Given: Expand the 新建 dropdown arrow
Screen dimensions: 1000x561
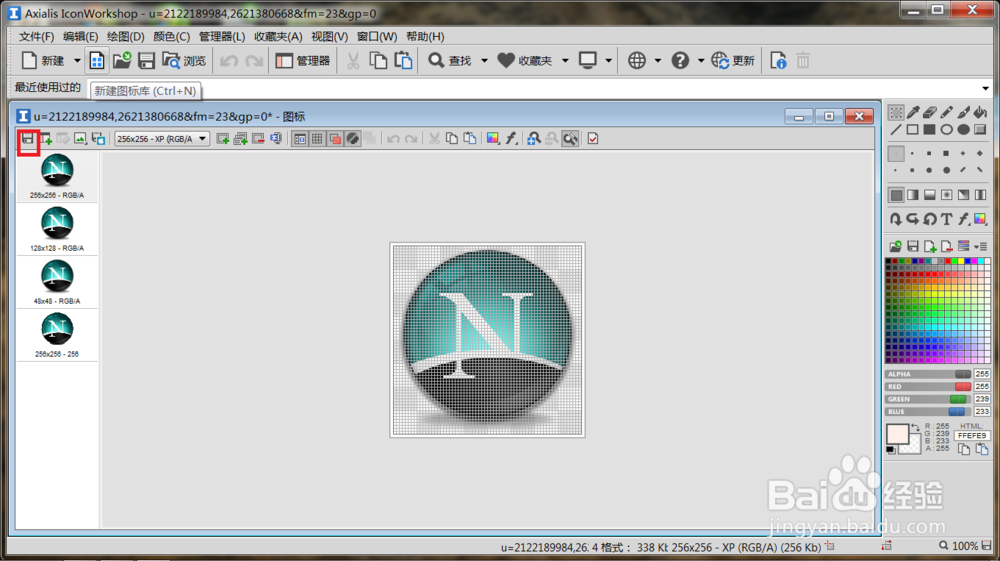Looking at the screenshot, I should click(x=77, y=61).
